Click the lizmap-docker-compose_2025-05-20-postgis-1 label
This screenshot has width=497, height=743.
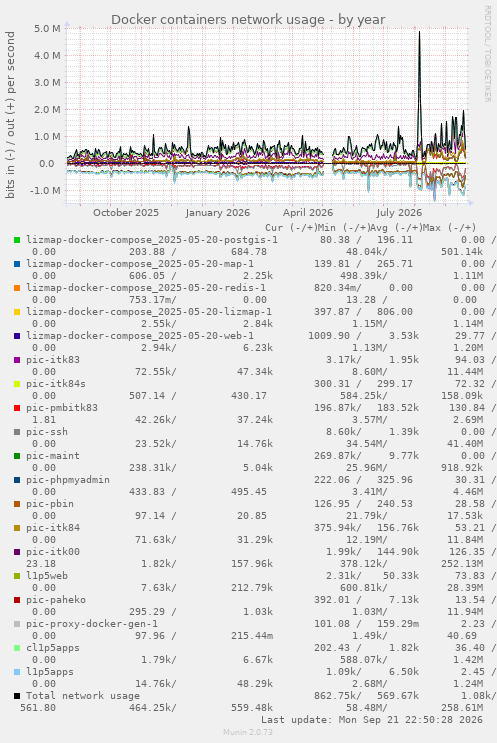click(x=152, y=240)
